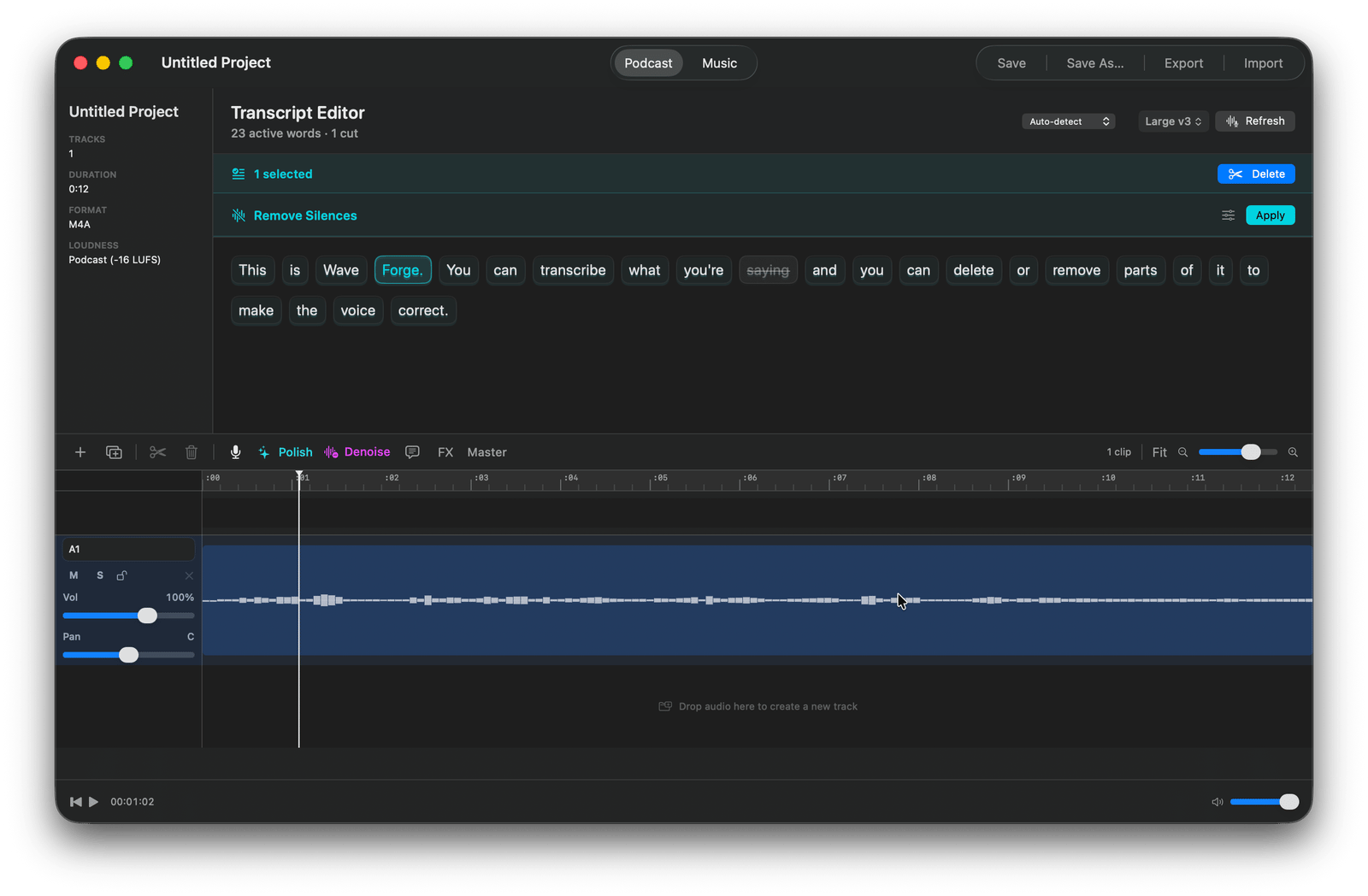Click the Podcast (-16 LUFS) loudness value

point(115,260)
